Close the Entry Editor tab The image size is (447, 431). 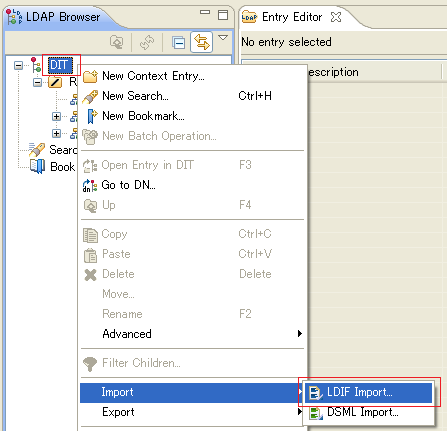click(x=336, y=17)
